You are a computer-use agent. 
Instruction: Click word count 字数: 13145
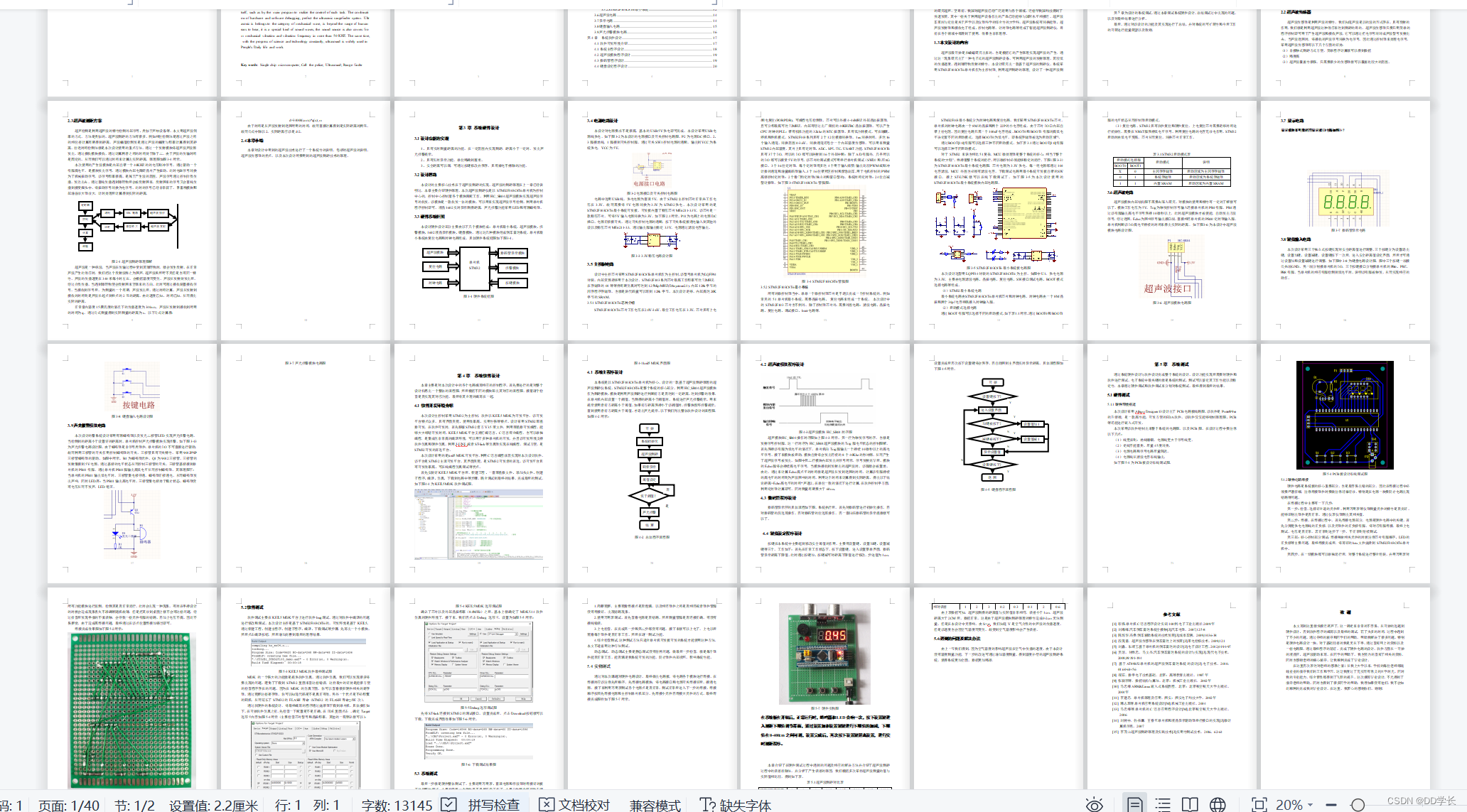pyautogui.click(x=397, y=804)
